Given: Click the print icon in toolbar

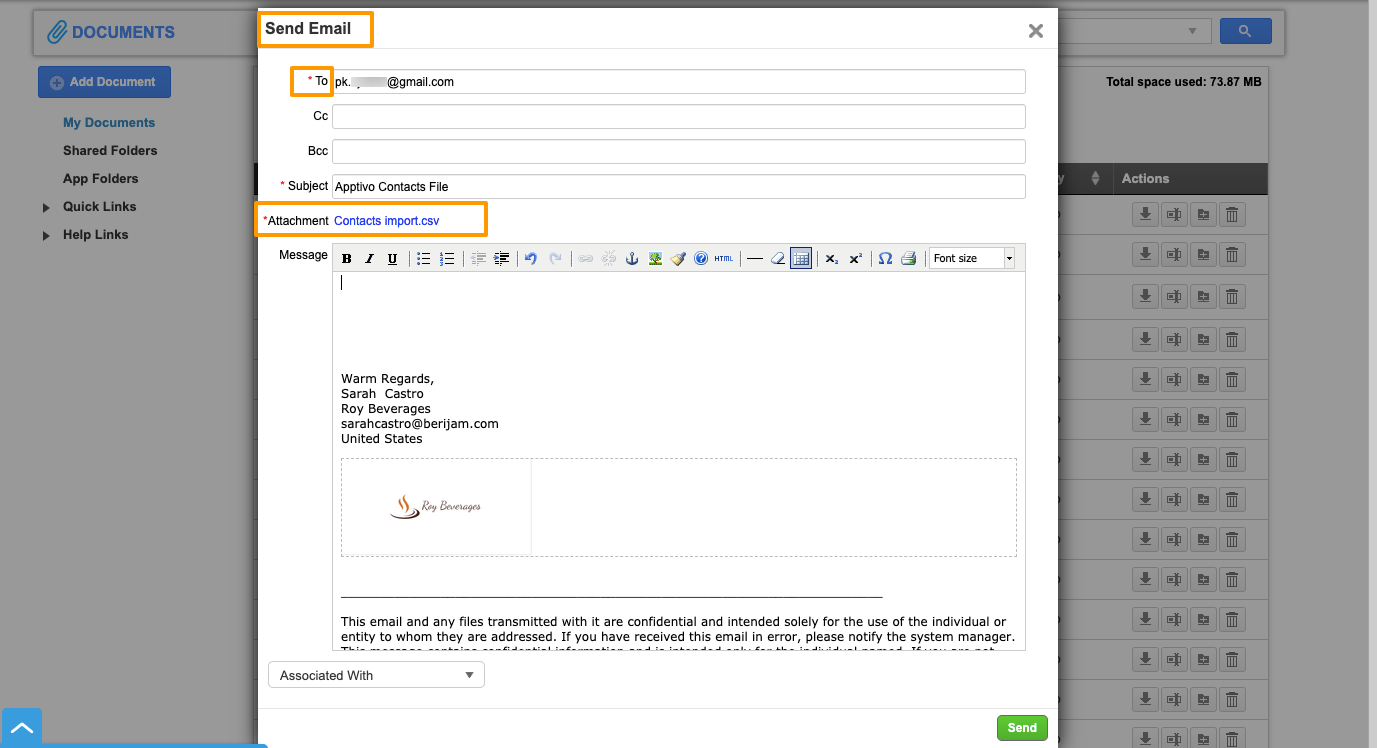Looking at the screenshot, I should pos(908,259).
